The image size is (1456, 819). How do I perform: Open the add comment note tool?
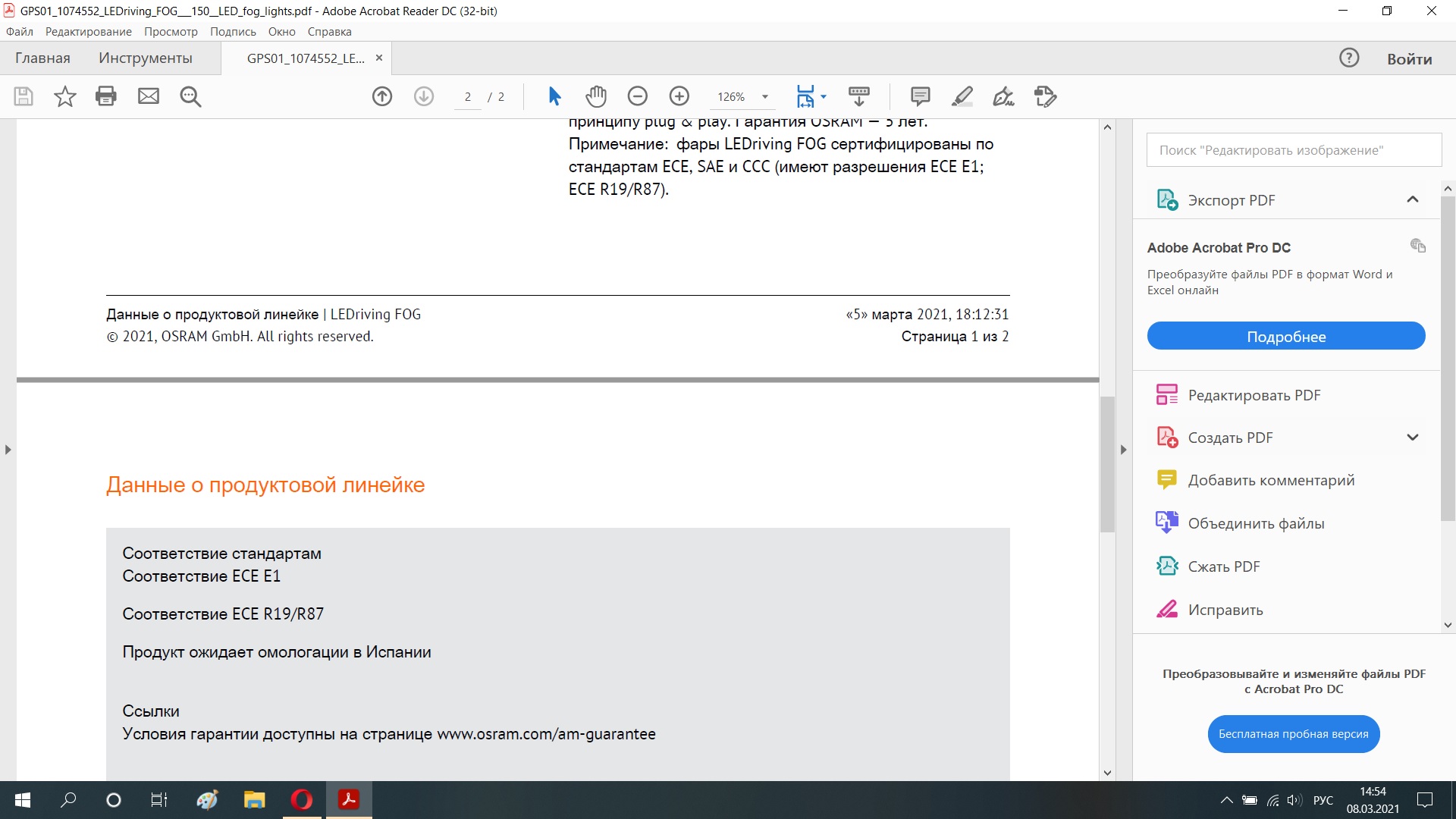[920, 96]
